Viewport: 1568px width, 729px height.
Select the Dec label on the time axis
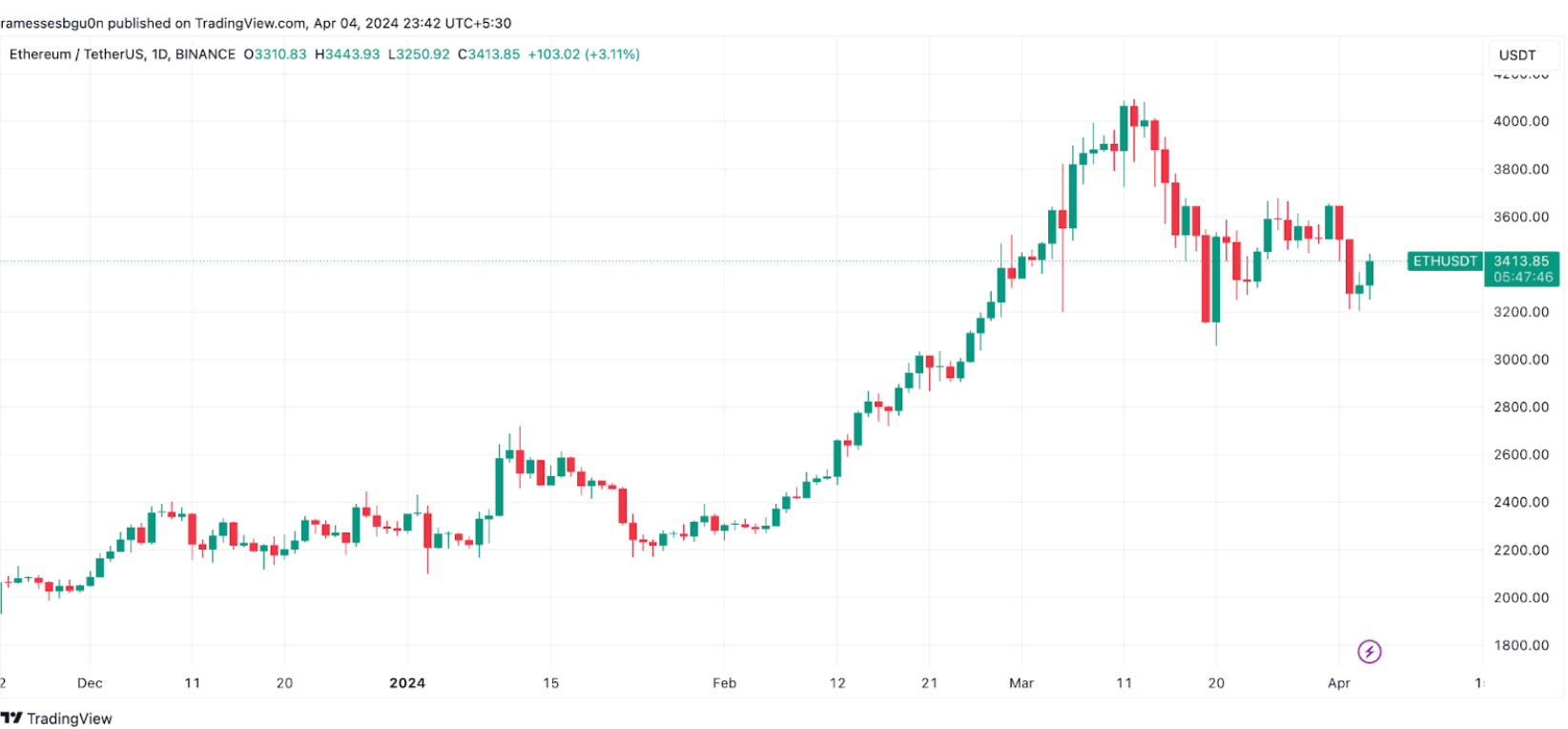[x=90, y=683]
